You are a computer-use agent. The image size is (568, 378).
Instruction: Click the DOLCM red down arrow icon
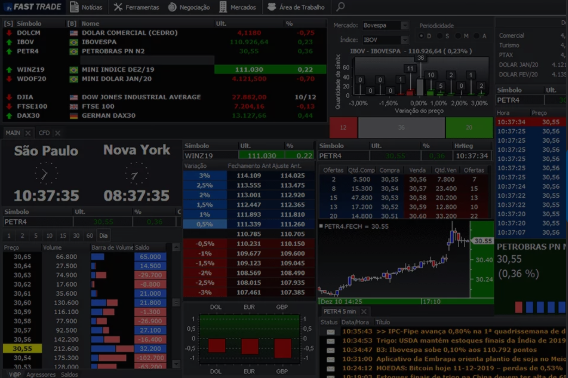[x=9, y=33]
